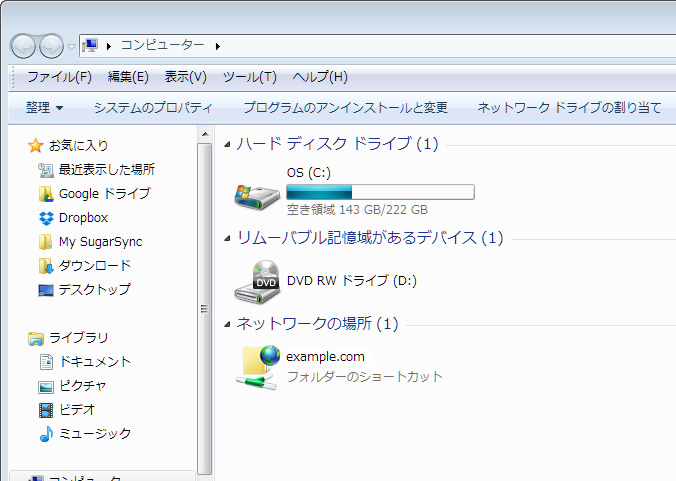Select example.com network location name
The image size is (676, 481).
tap(325, 357)
